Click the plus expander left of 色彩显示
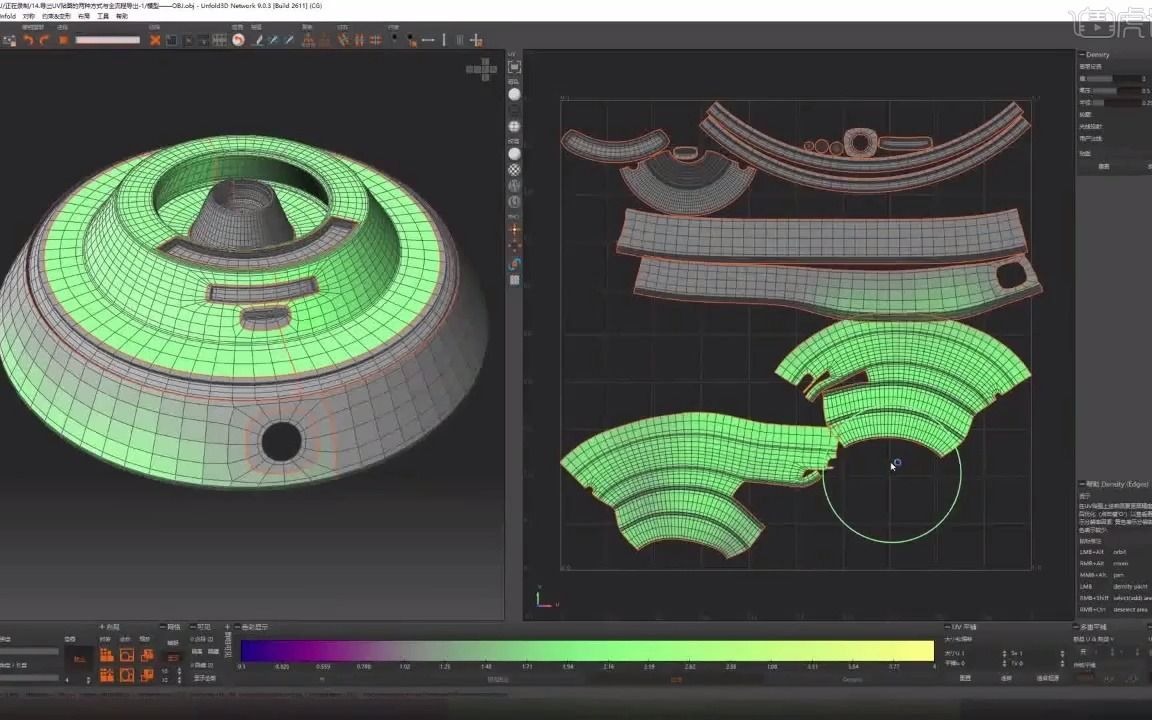This screenshot has height=720, width=1152. coord(228,627)
